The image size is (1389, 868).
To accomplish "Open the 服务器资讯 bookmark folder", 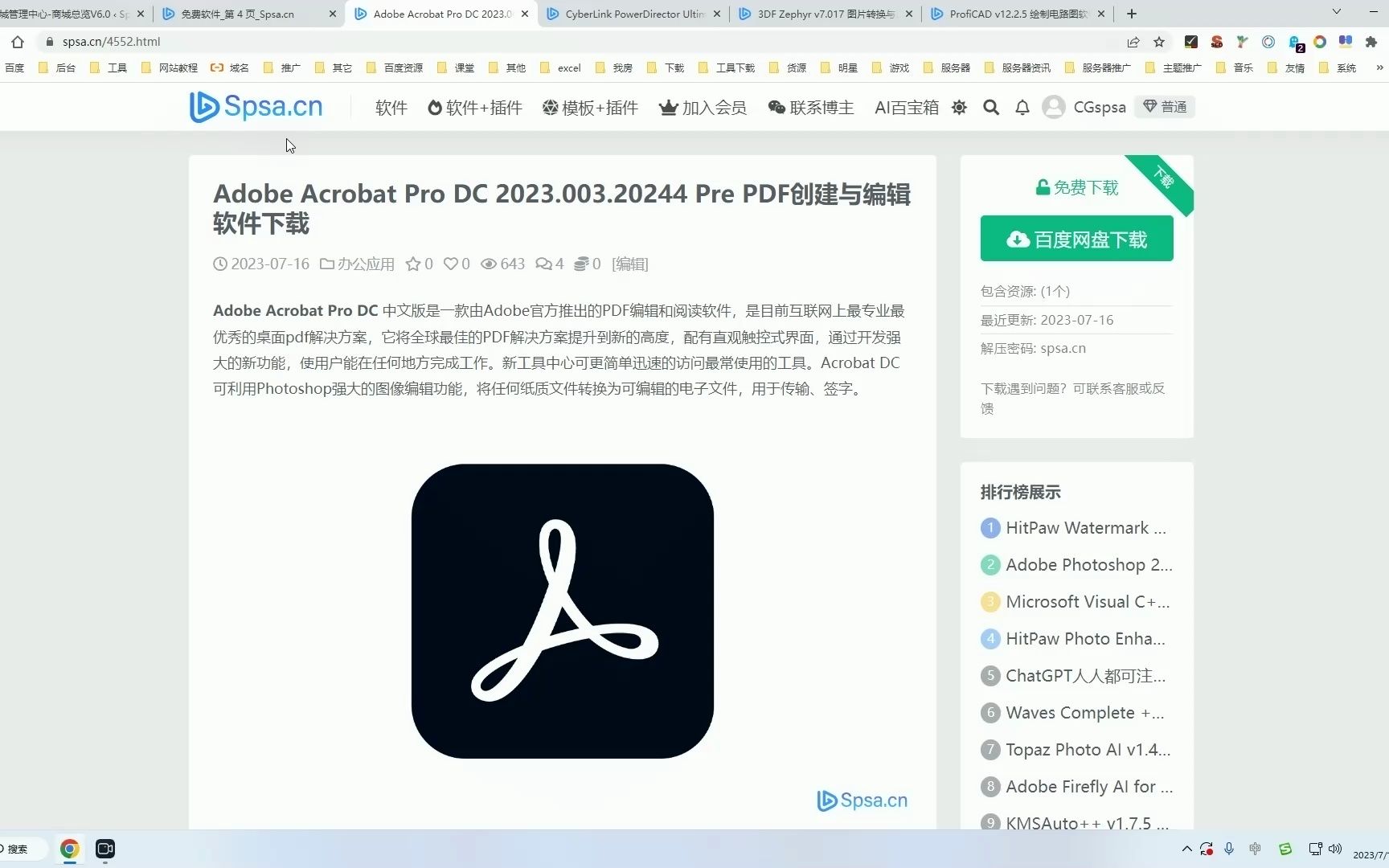I will (x=1018, y=68).
